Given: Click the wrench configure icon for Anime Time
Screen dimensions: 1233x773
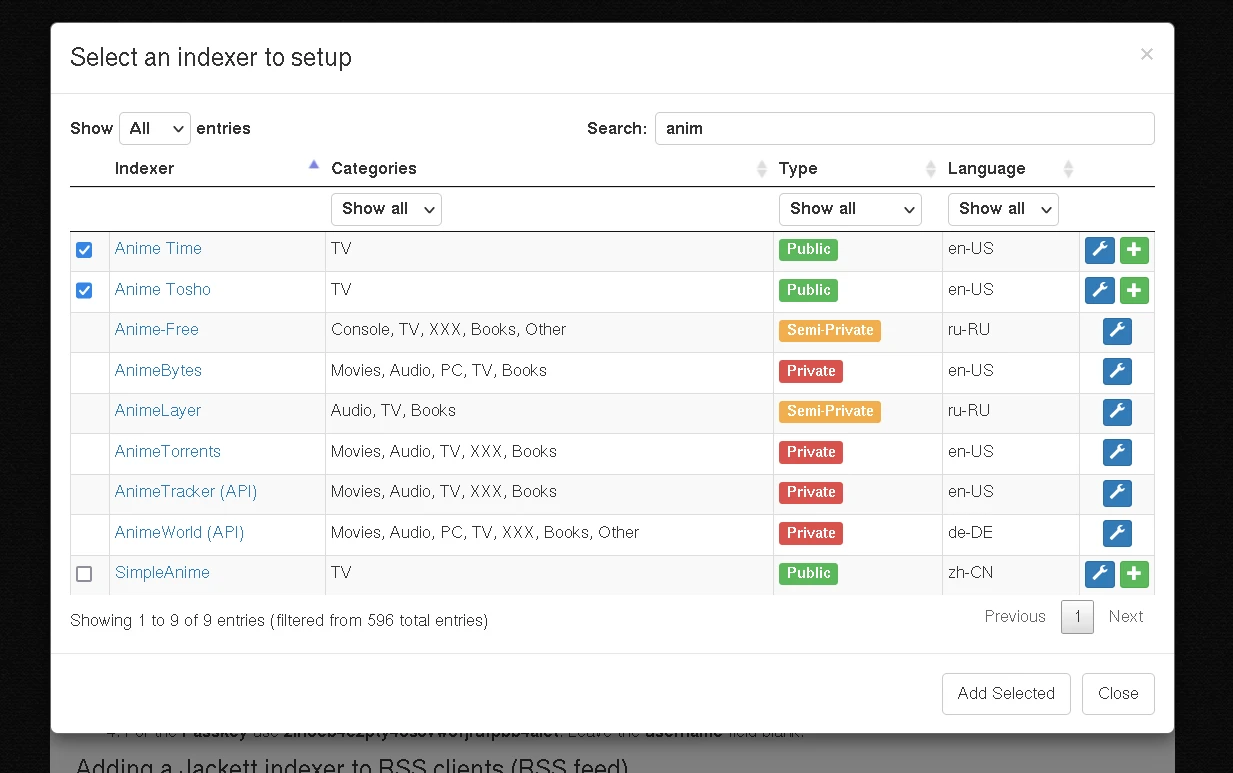Looking at the screenshot, I should (x=1099, y=250).
